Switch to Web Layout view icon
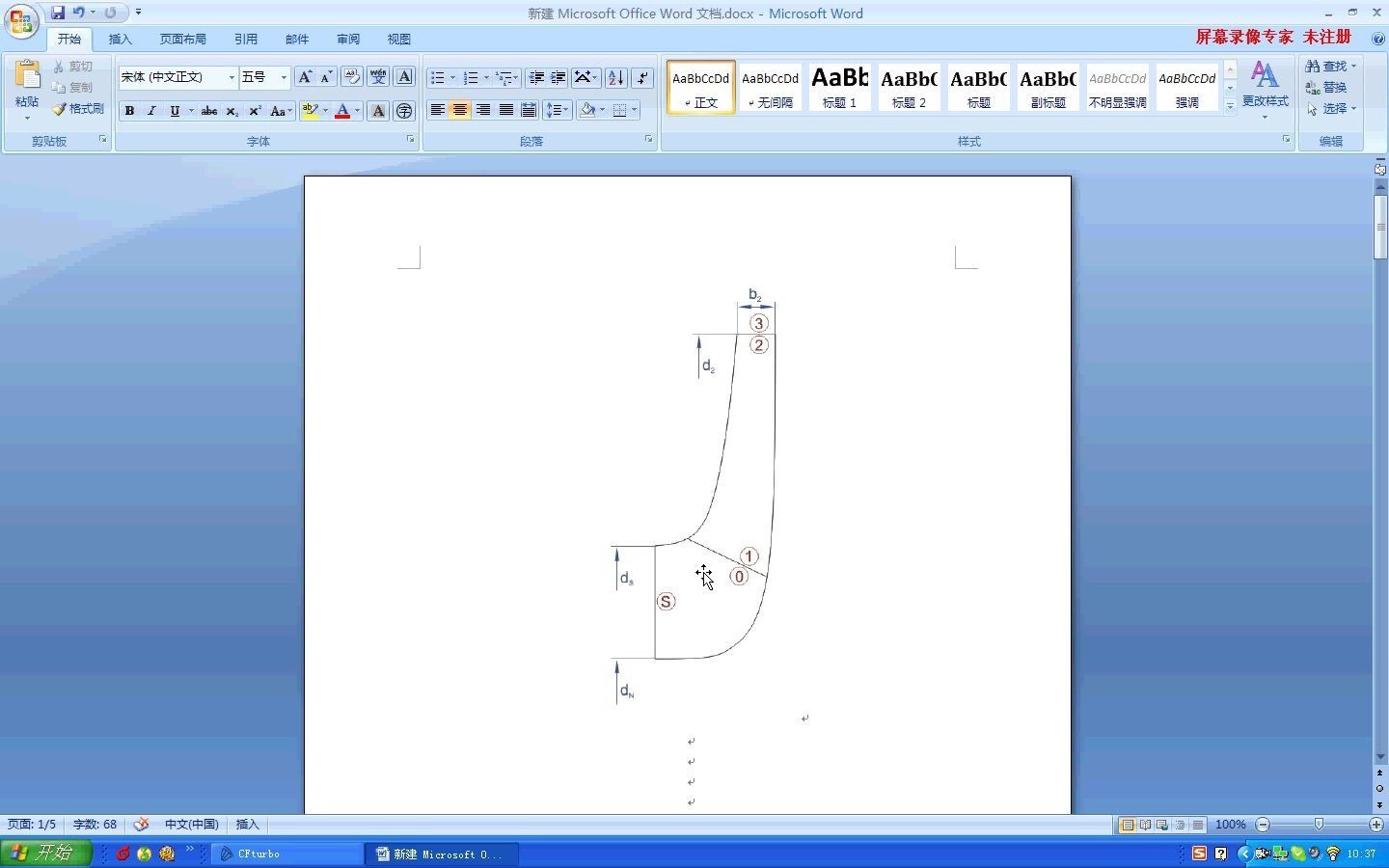This screenshot has width=1389, height=868. click(1162, 825)
